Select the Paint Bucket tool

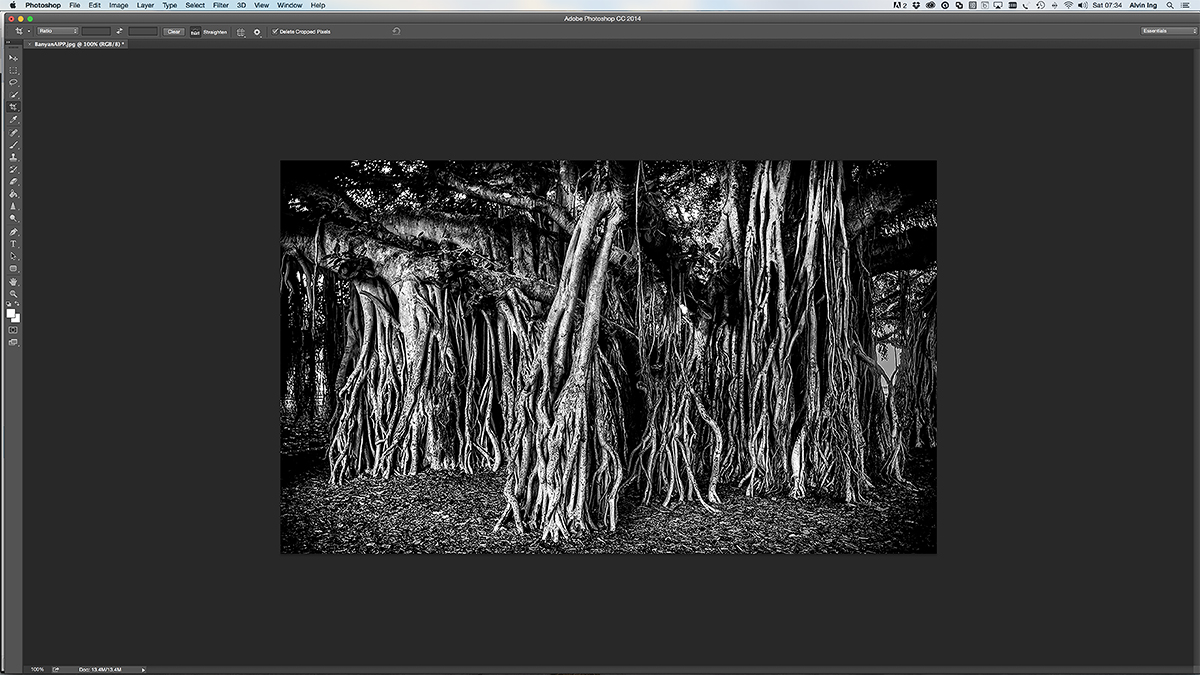pos(13,193)
